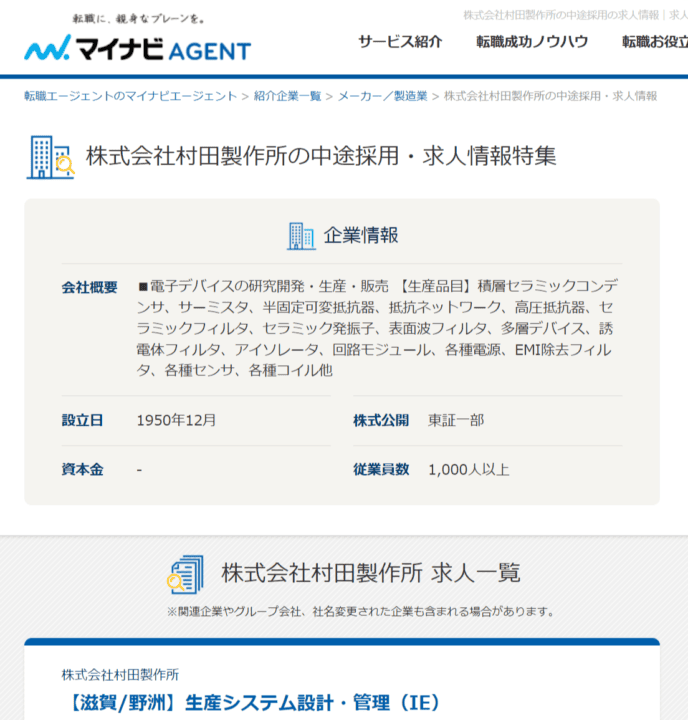The width and height of the screenshot is (688, 720).
Task: Open the サービス紹介 menu
Action: 400,42
